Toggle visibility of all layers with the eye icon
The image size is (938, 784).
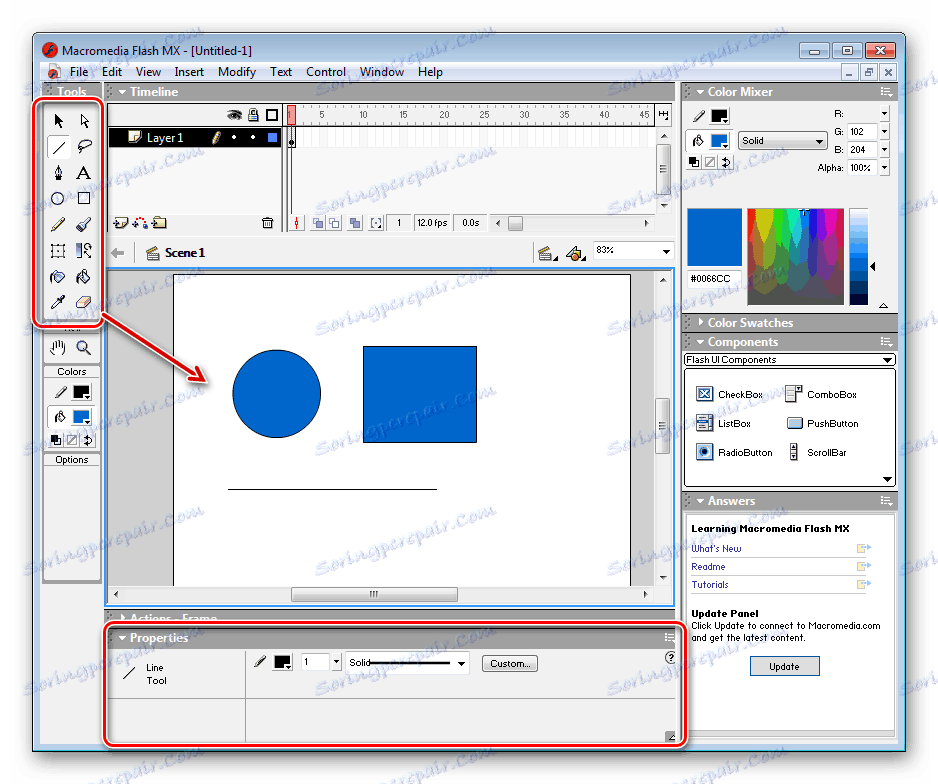(x=235, y=115)
